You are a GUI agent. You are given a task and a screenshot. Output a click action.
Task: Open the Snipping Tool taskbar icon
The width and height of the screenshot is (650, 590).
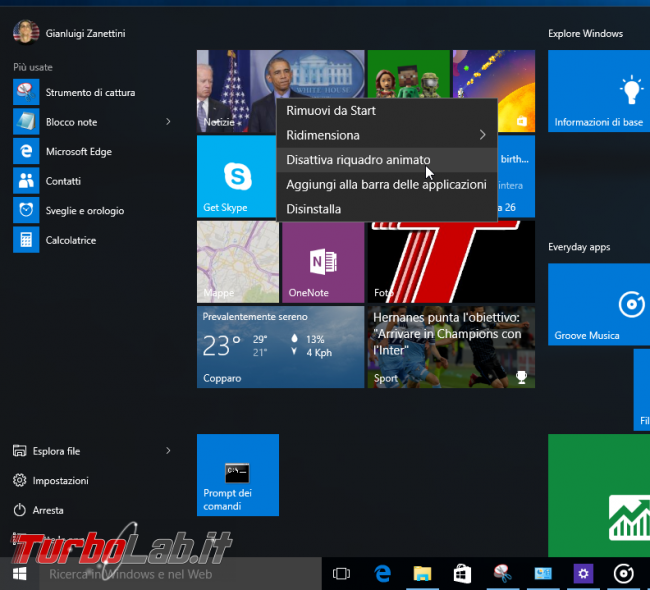pyautogui.click(x=502, y=574)
